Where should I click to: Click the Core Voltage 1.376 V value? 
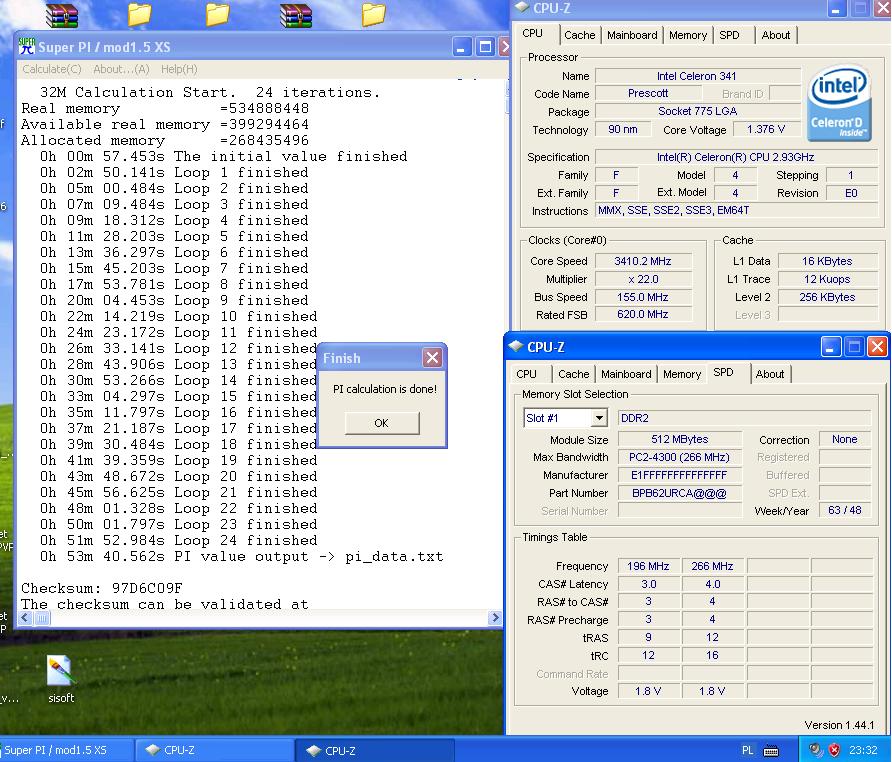coord(766,129)
